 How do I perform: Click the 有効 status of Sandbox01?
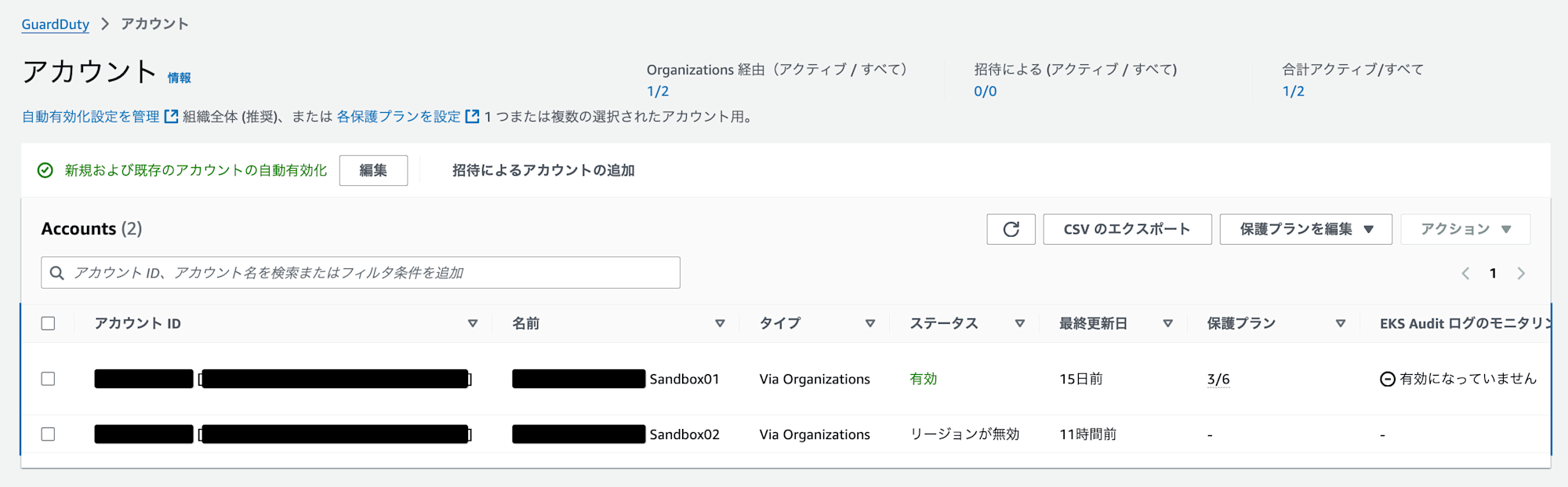924,379
